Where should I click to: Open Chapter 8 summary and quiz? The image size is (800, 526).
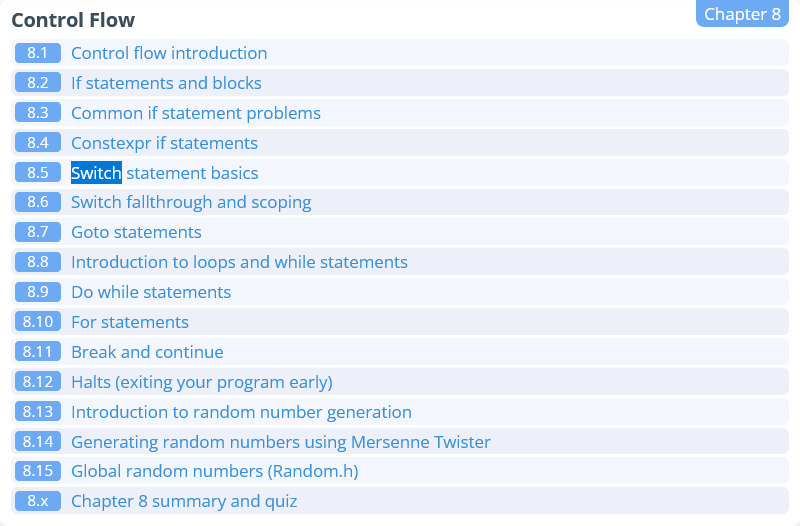(x=184, y=501)
